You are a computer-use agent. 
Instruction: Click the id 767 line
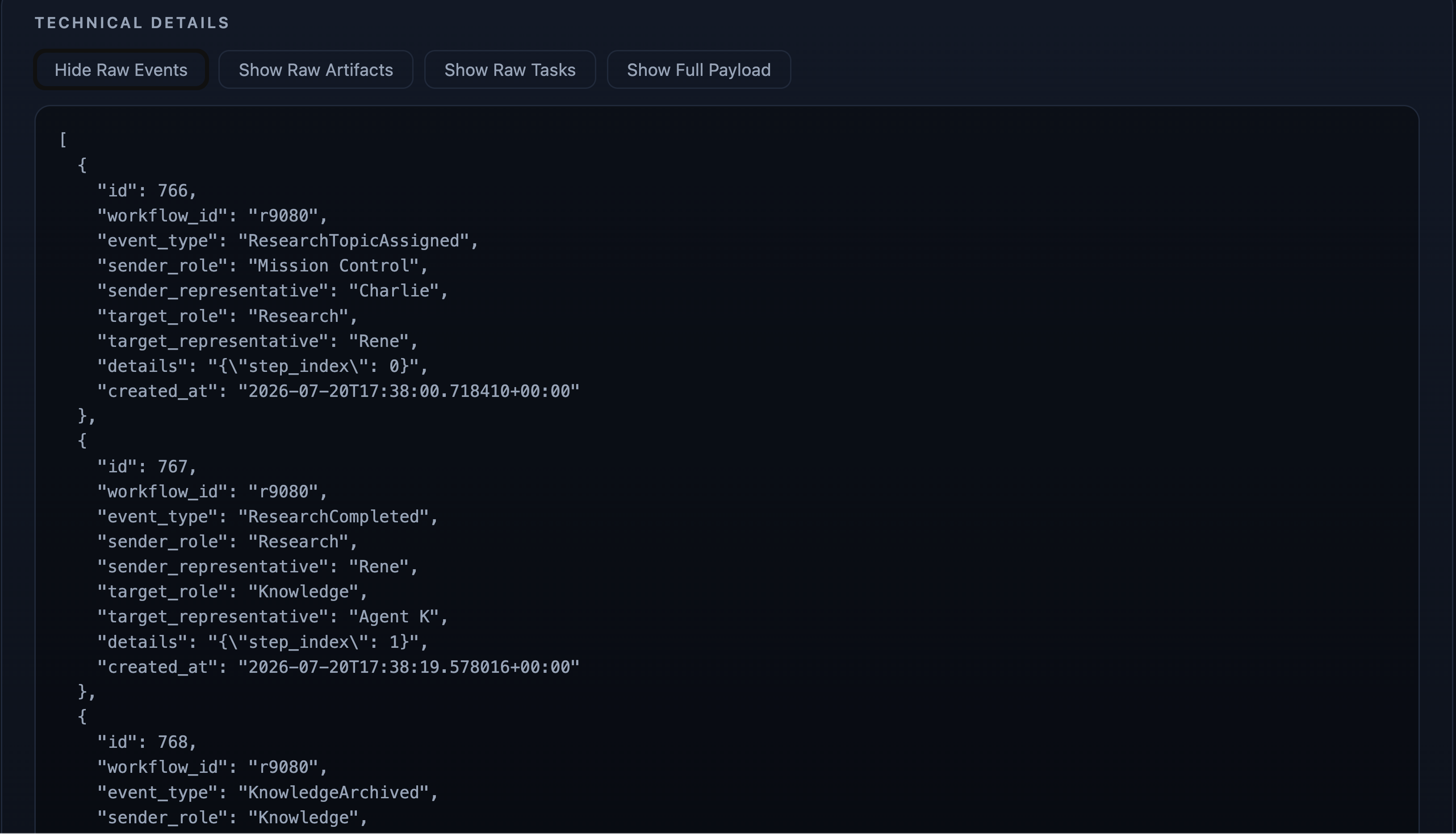click(x=146, y=466)
